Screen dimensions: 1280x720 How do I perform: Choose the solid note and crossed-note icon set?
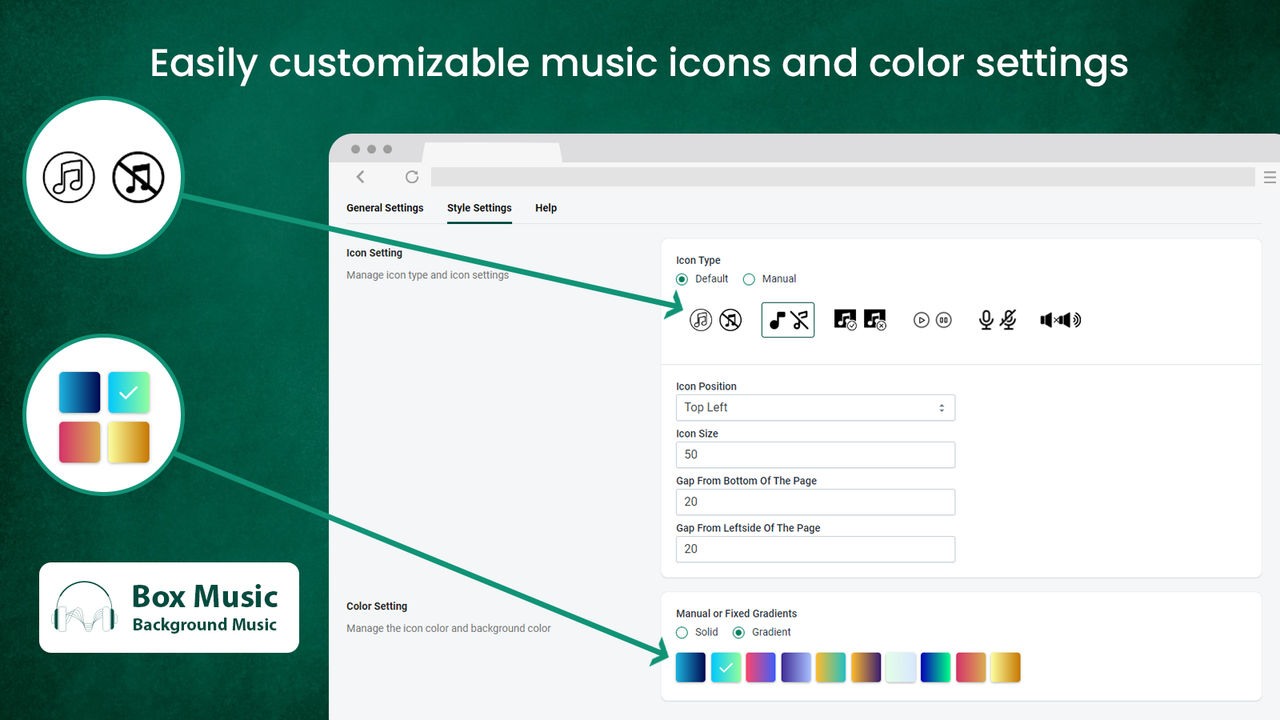click(x=788, y=320)
